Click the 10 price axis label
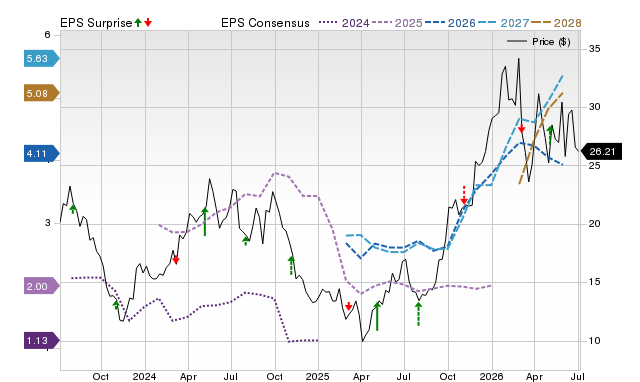Viewport: 640px width, 382px height. pos(594,341)
